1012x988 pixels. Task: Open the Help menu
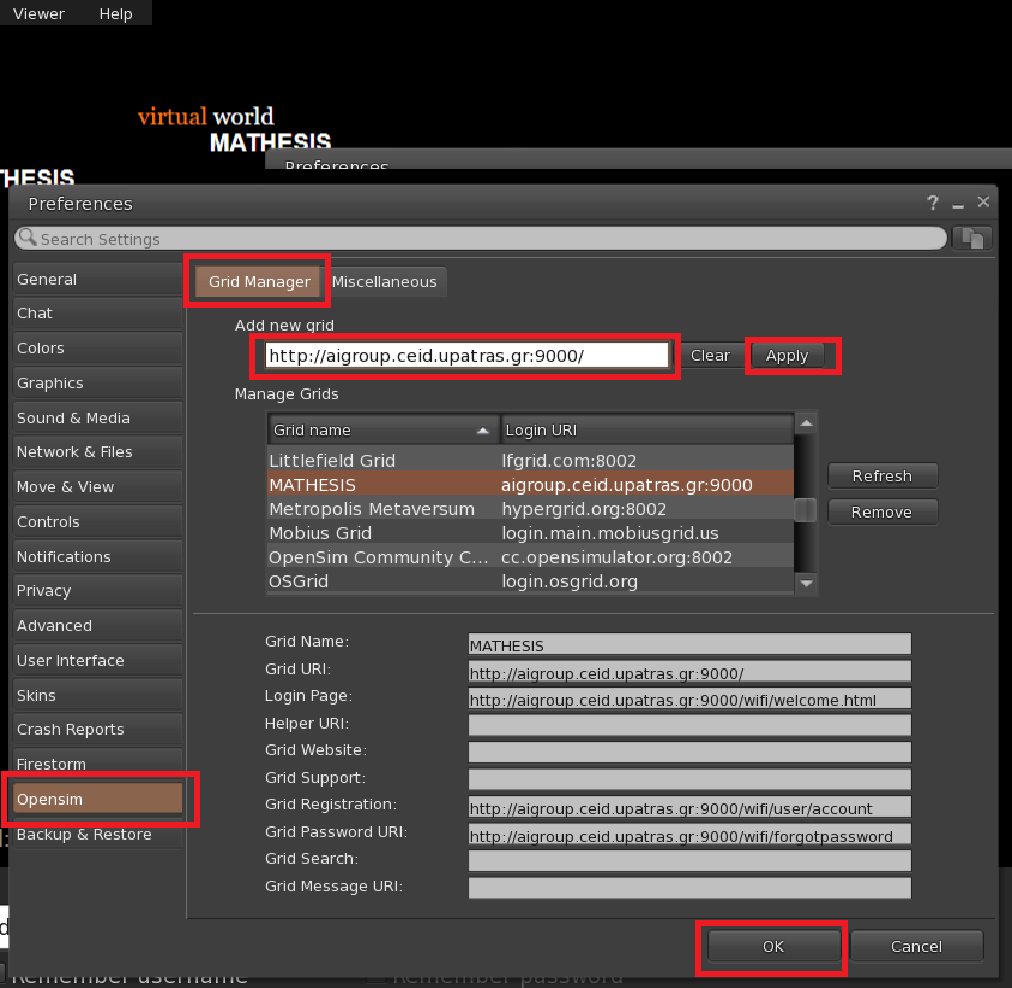(116, 14)
